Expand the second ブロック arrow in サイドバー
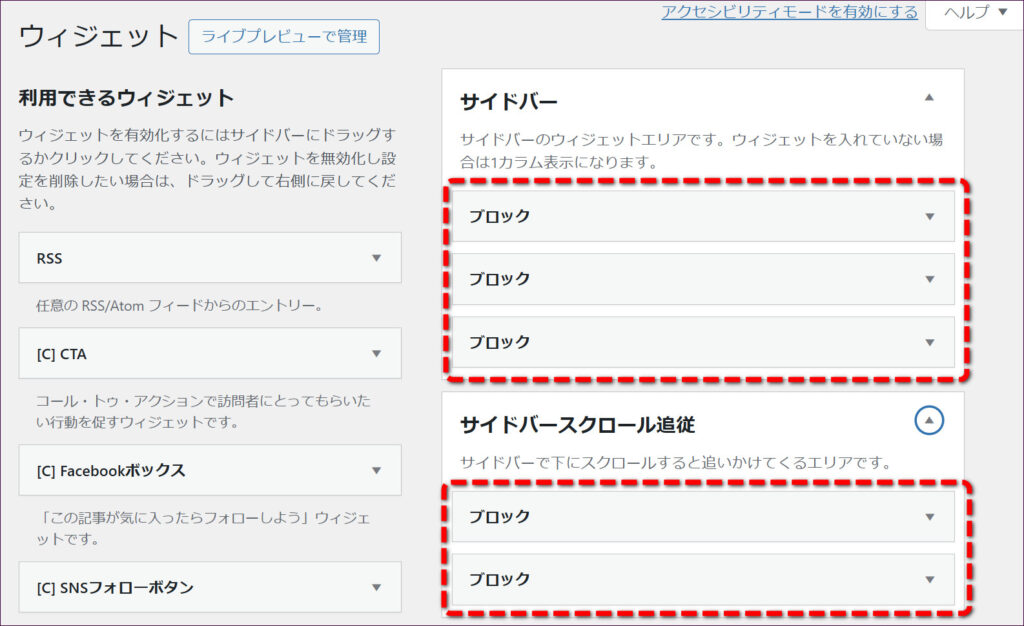 click(929, 279)
